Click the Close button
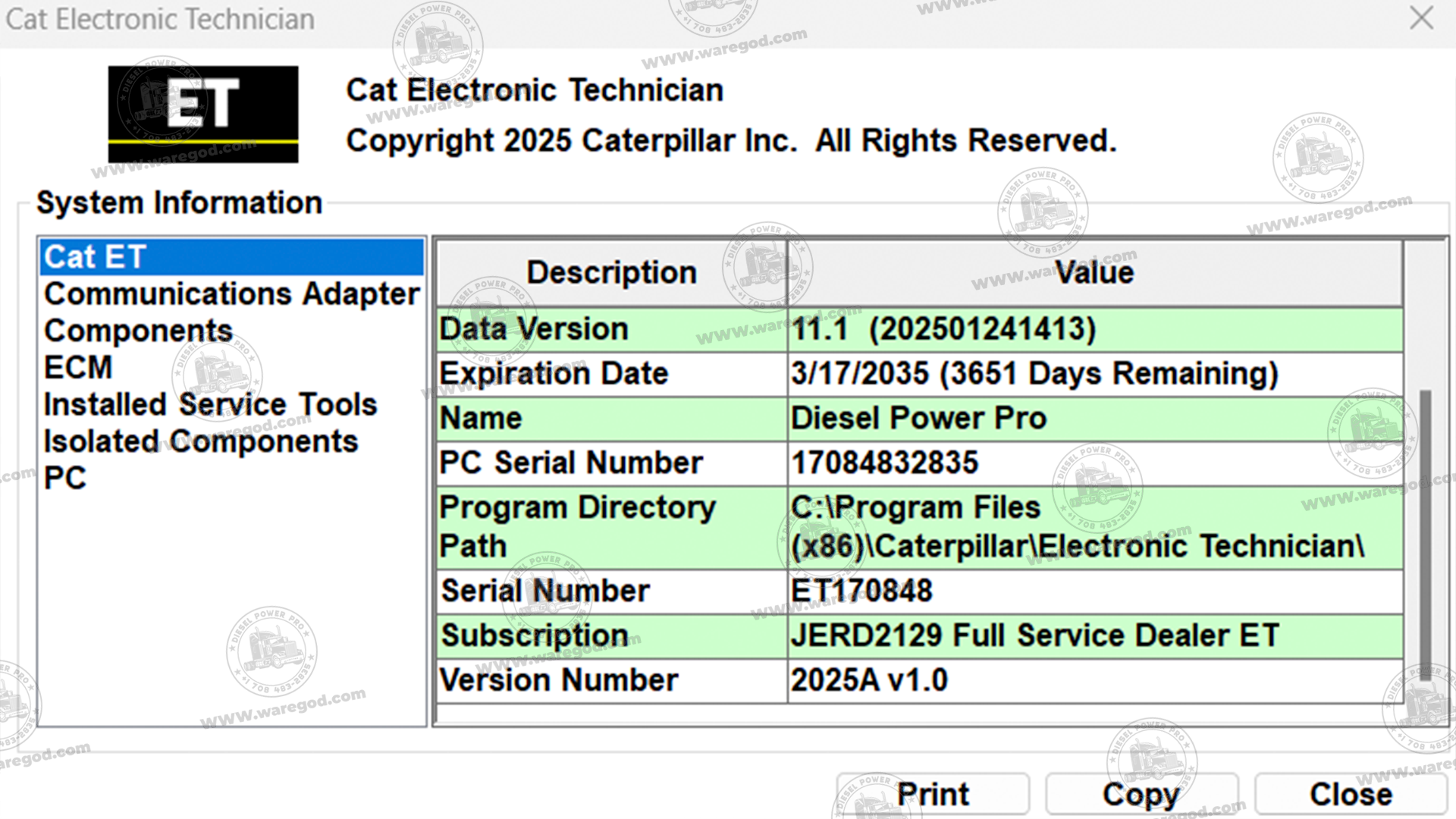This screenshot has height=819, width=1456. click(x=1351, y=794)
